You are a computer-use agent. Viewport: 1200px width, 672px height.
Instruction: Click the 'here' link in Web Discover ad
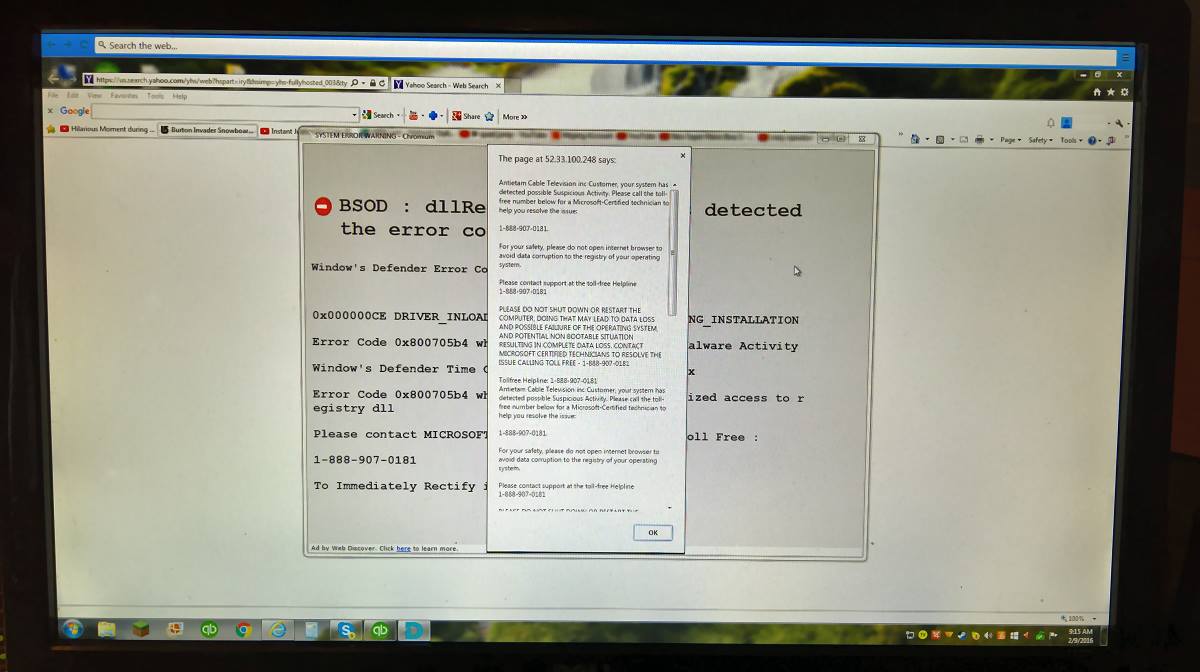coord(403,548)
